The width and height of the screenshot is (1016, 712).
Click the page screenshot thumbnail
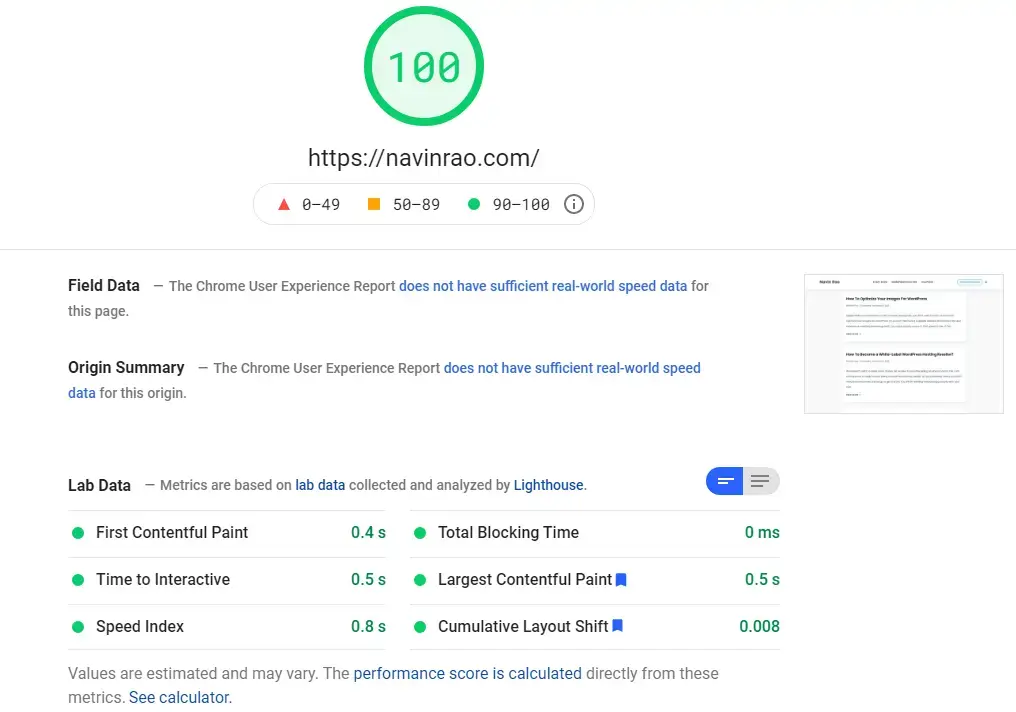point(904,344)
